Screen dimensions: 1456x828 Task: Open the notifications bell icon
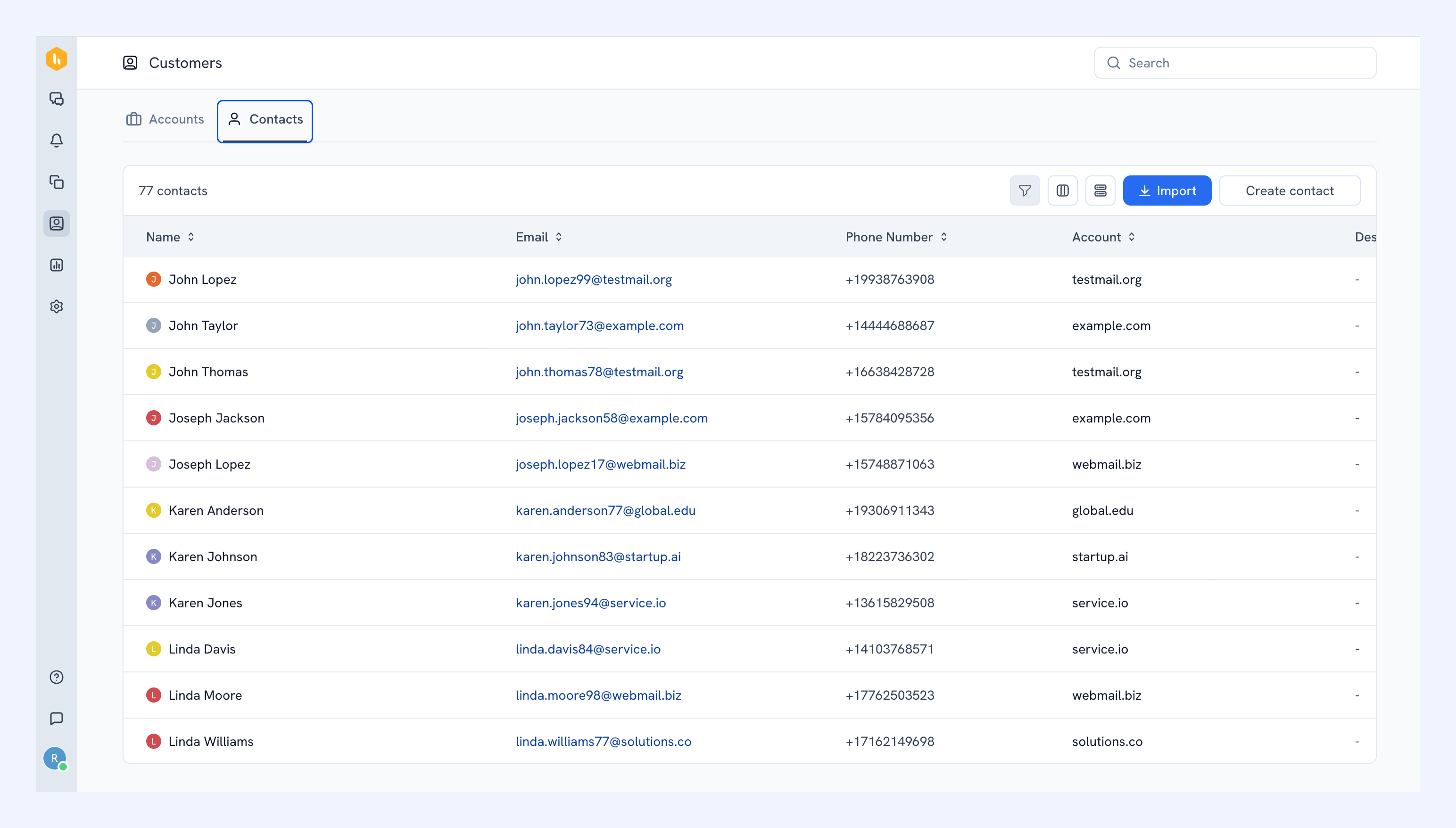tap(56, 141)
